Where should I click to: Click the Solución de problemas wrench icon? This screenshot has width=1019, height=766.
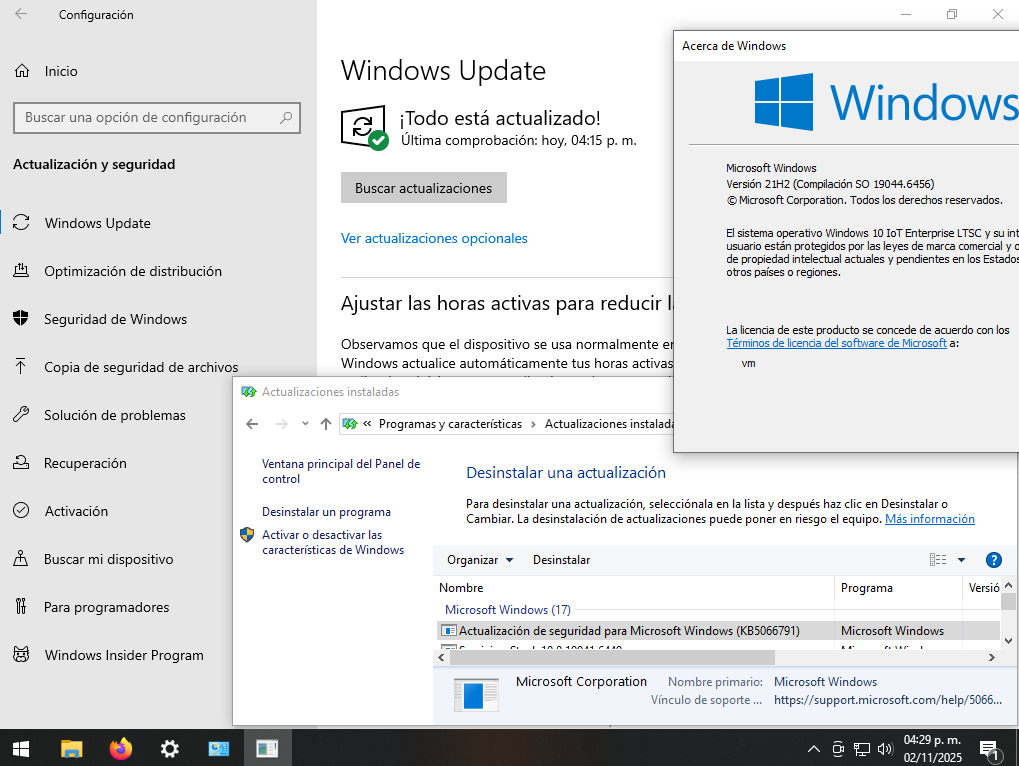[x=21, y=415]
